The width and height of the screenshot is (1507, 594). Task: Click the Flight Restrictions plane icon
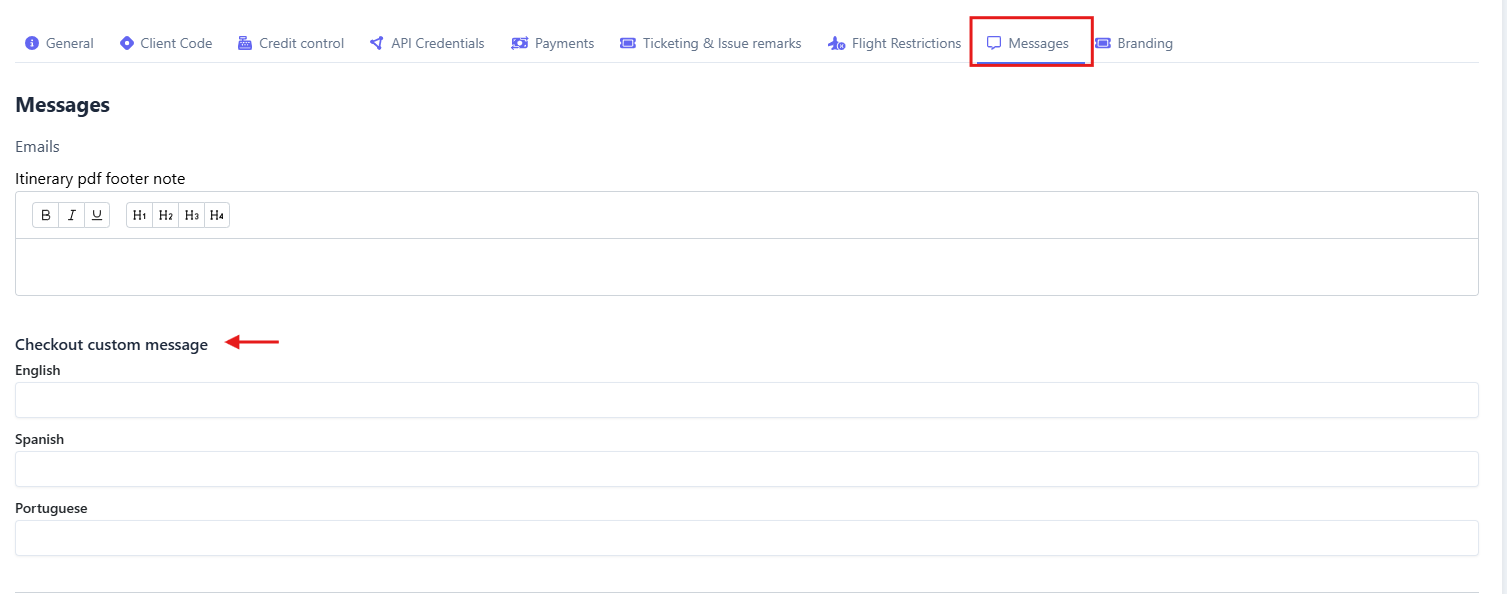pos(837,43)
